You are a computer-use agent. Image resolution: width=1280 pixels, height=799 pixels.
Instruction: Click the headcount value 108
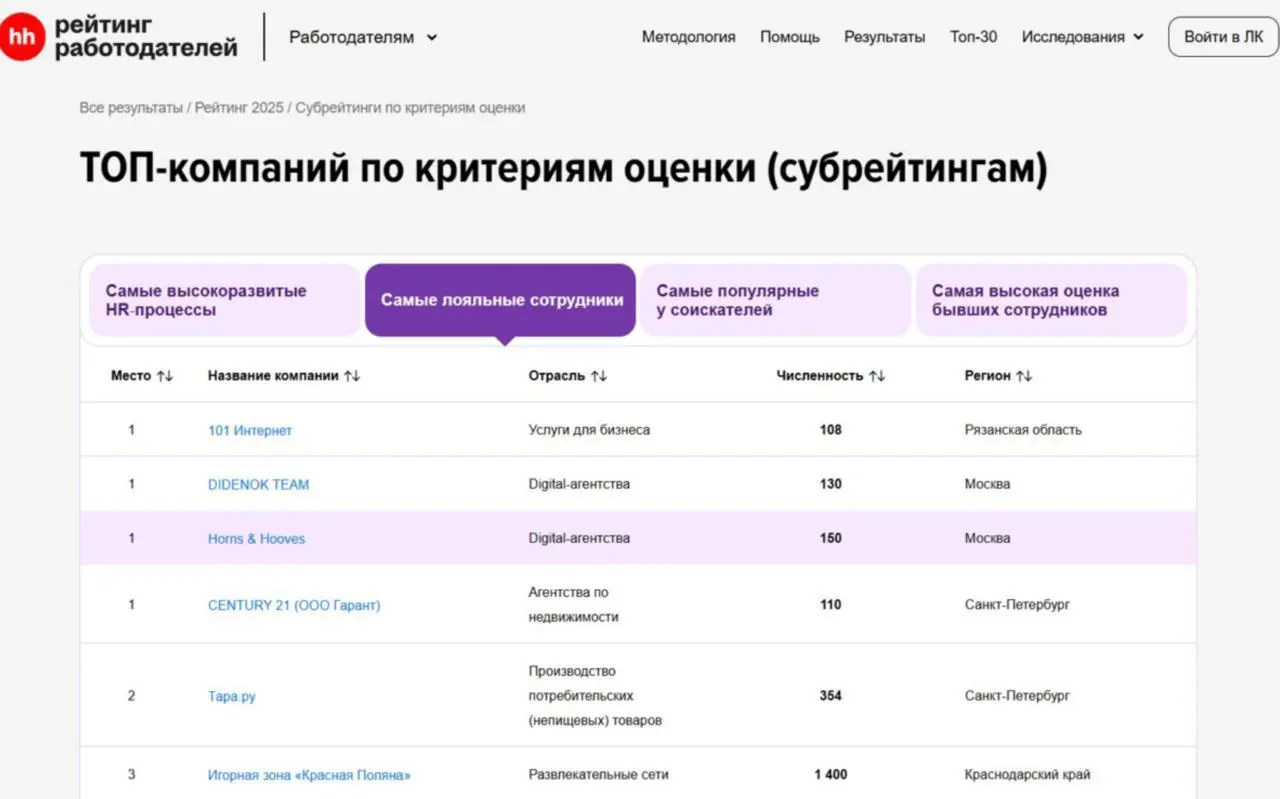tap(831, 430)
